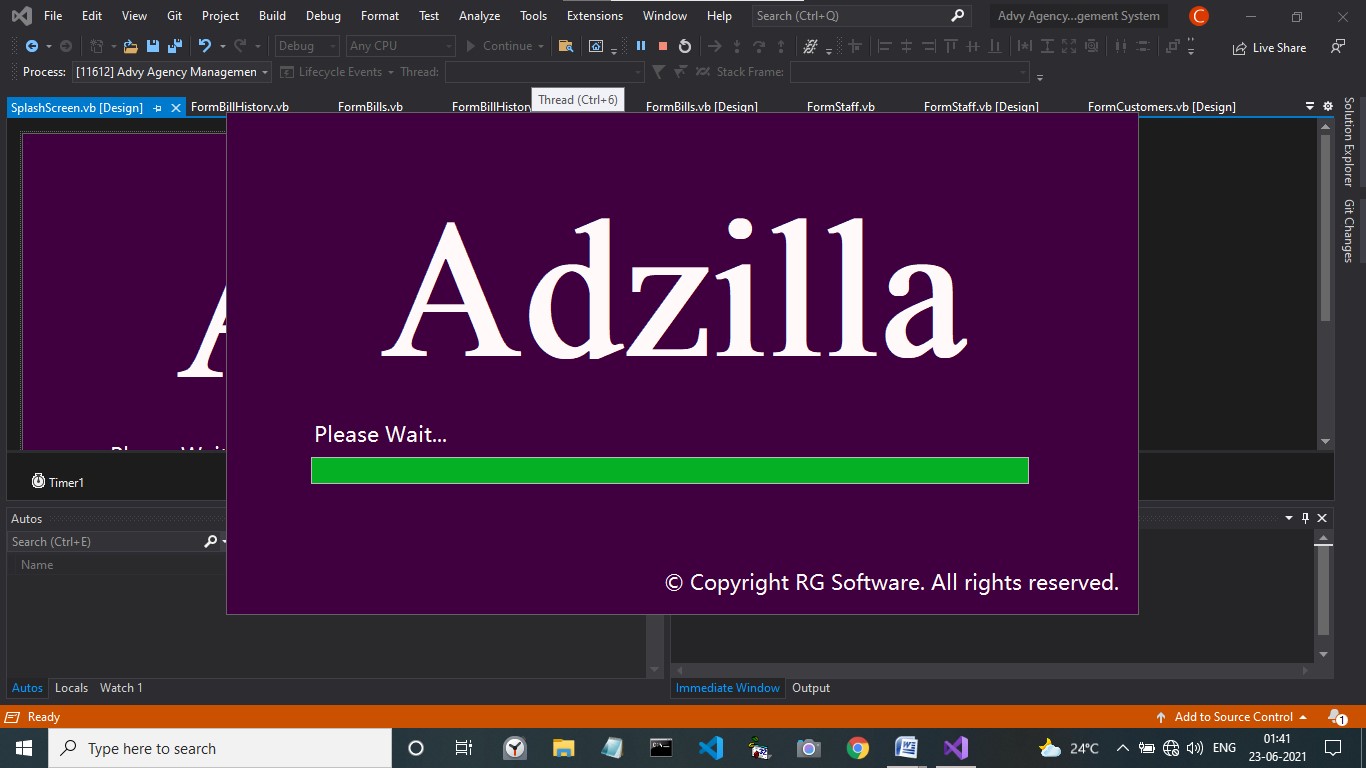Save the current file with the single floppy-disk icon

pyautogui.click(x=153, y=46)
